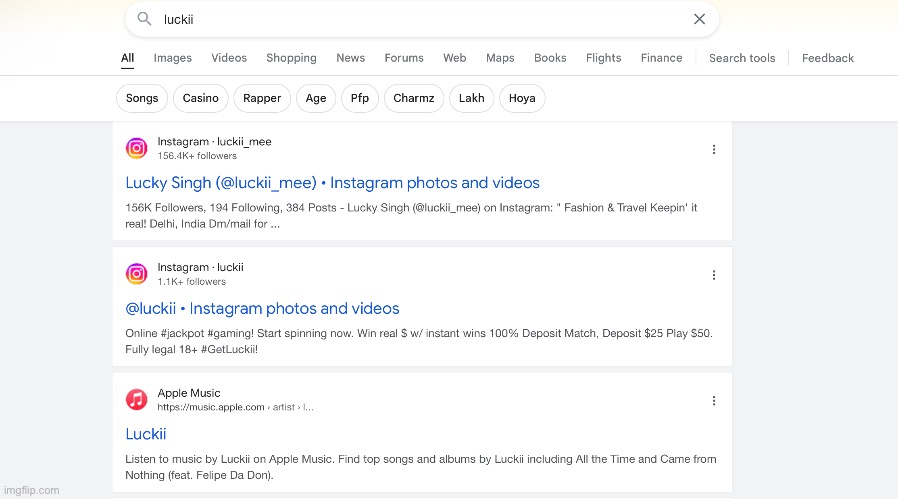
Task: Click 'Instagram · luckii' source text
Action: (x=200, y=267)
